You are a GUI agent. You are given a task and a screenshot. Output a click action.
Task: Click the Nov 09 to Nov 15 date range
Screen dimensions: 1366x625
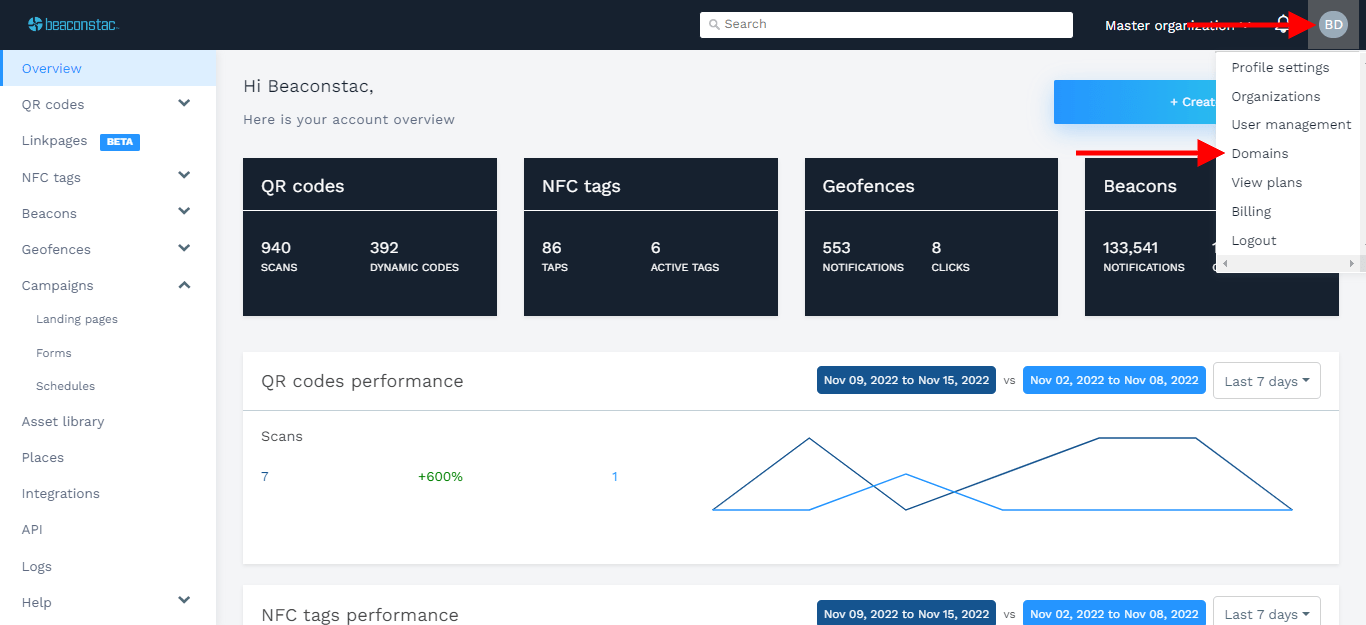tap(906, 381)
